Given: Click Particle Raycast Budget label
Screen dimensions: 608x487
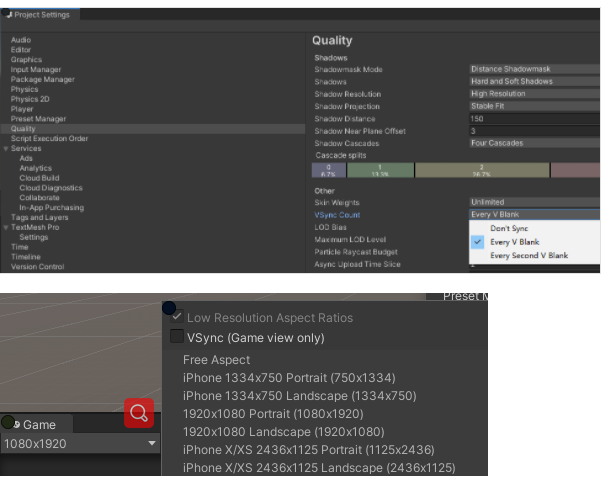Looking at the screenshot, I should click(x=356, y=252).
